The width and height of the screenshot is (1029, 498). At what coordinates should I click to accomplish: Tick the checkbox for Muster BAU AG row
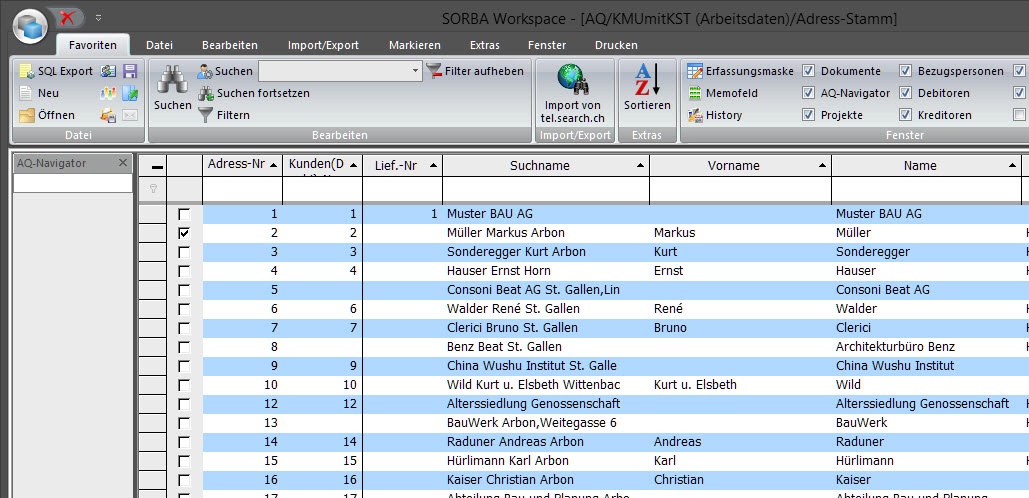(x=184, y=214)
